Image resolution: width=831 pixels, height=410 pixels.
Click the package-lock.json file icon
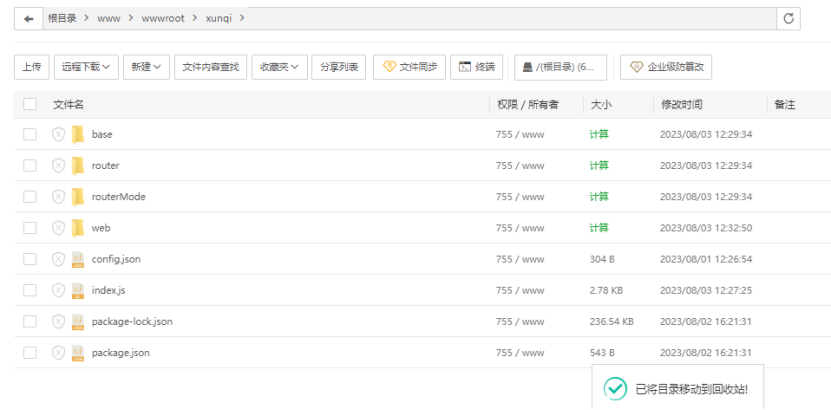(x=77, y=321)
